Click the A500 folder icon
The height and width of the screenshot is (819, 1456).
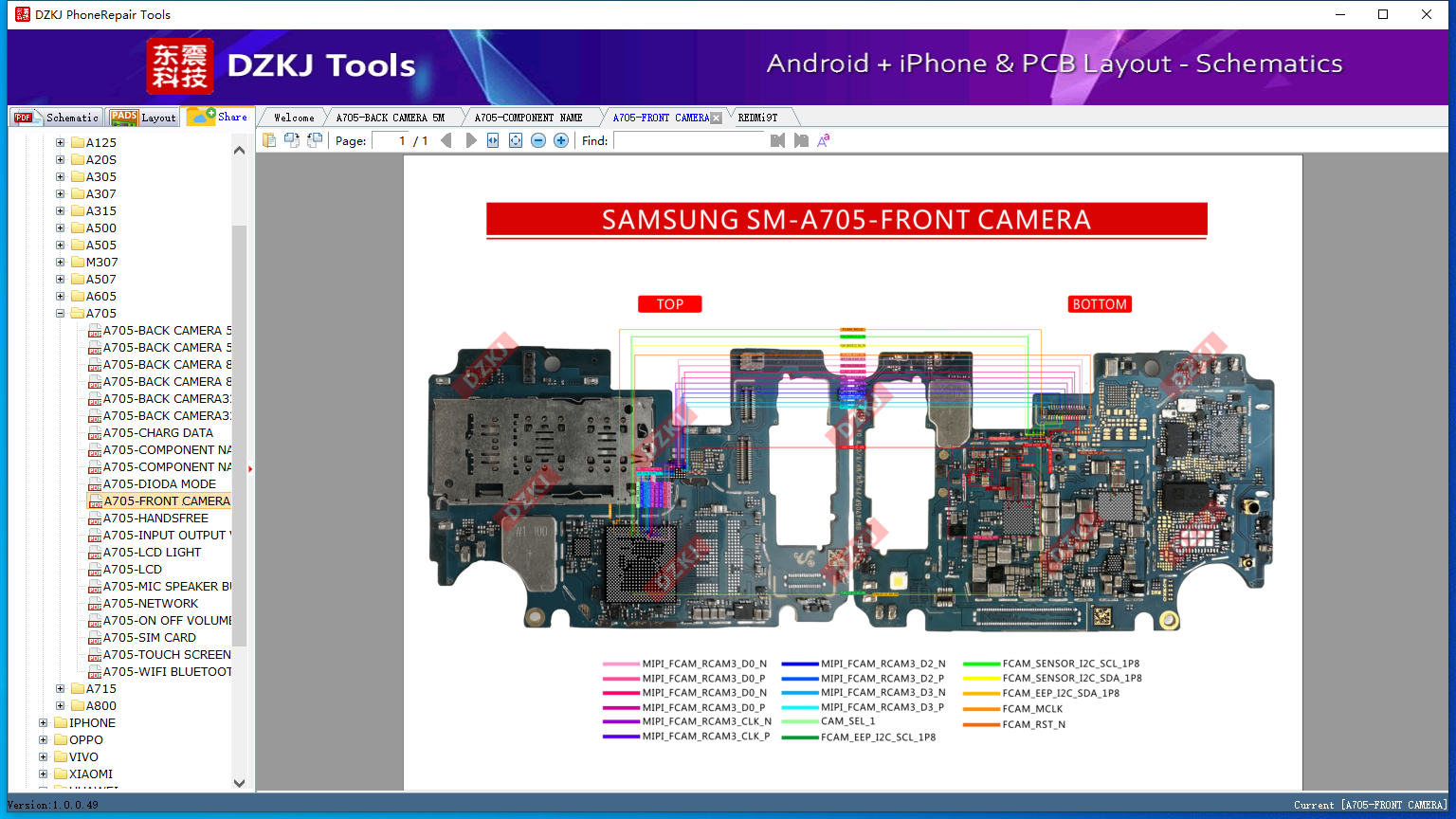click(x=78, y=228)
